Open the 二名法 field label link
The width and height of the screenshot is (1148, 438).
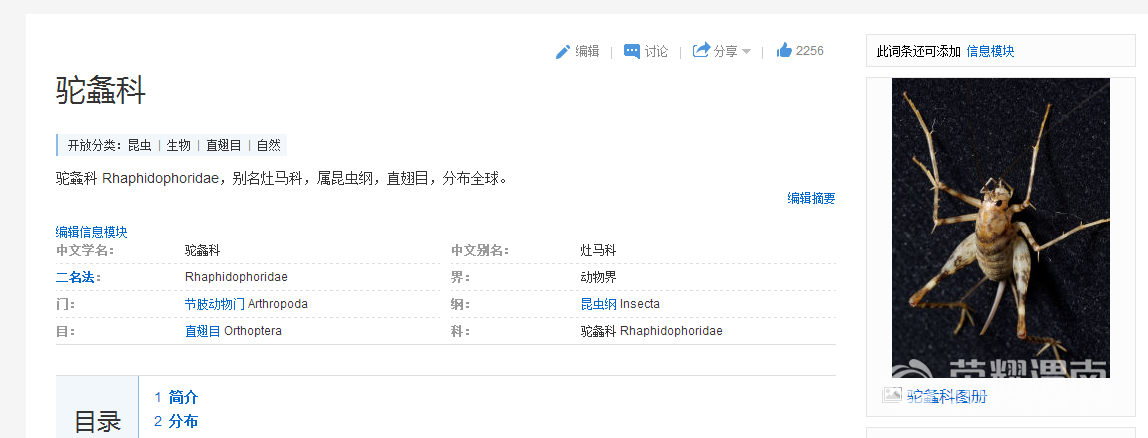pos(76,277)
